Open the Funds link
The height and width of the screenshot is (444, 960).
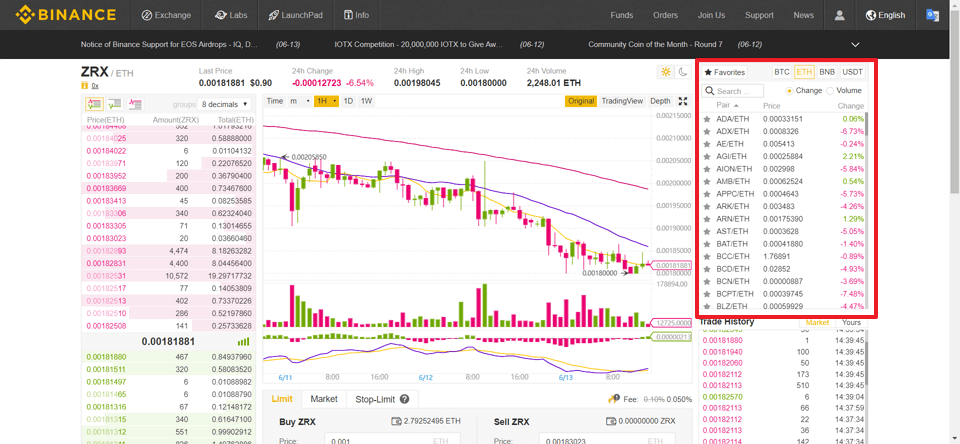pyautogui.click(x=622, y=15)
